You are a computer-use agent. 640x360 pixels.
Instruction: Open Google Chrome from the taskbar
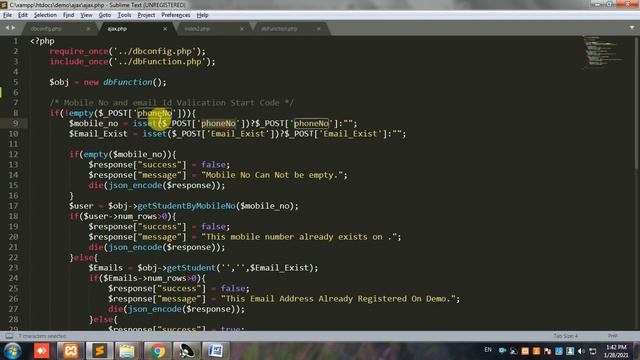click(157, 351)
